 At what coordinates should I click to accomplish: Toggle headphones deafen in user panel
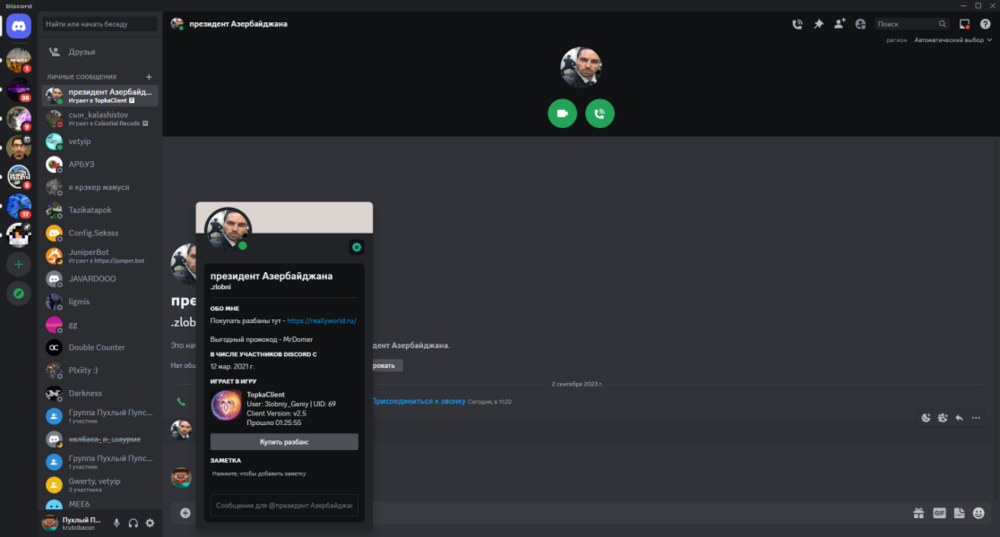point(133,523)
